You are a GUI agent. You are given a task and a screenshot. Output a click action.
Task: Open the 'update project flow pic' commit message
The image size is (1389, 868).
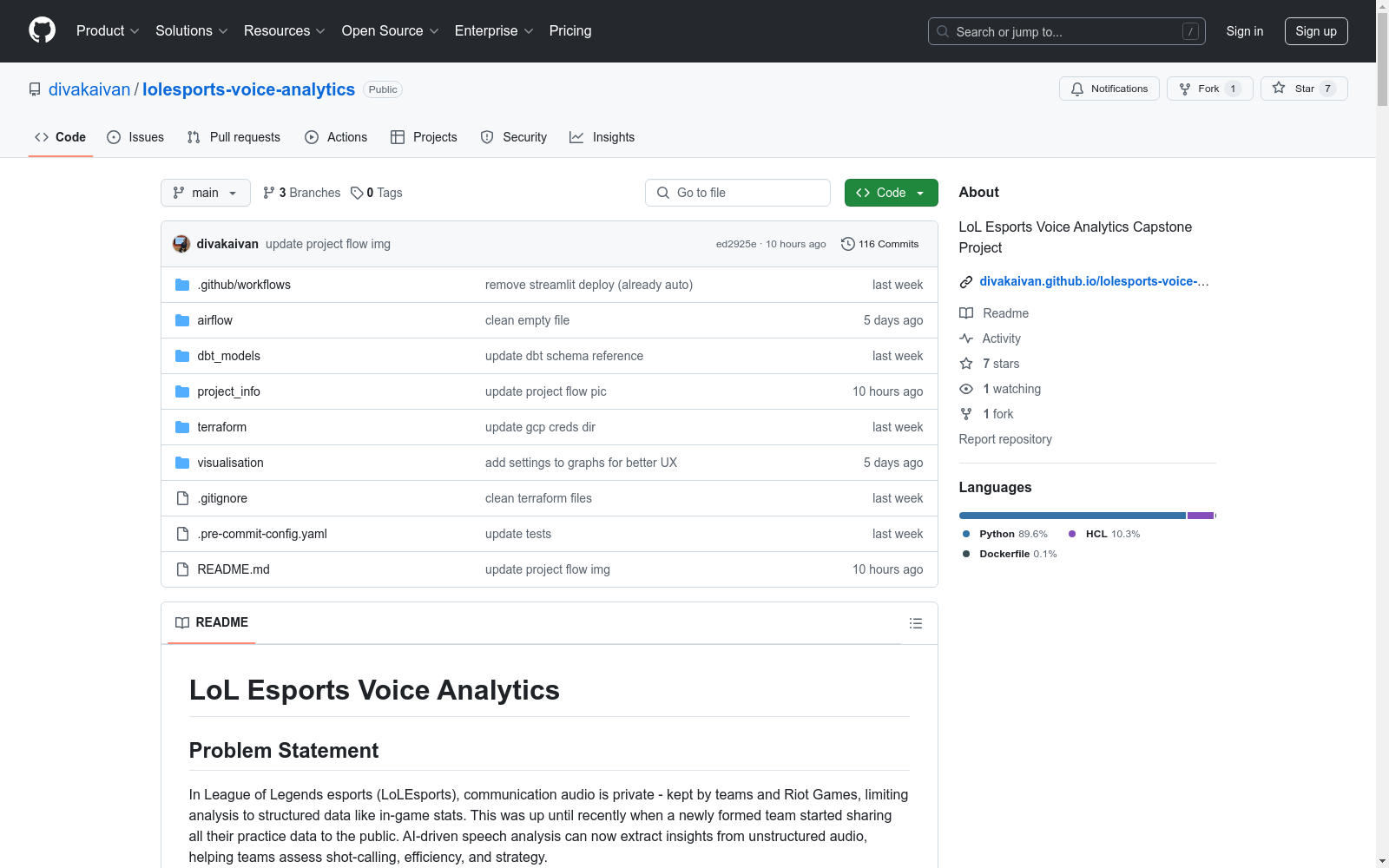pyautogui.click(x=546, y=391)
